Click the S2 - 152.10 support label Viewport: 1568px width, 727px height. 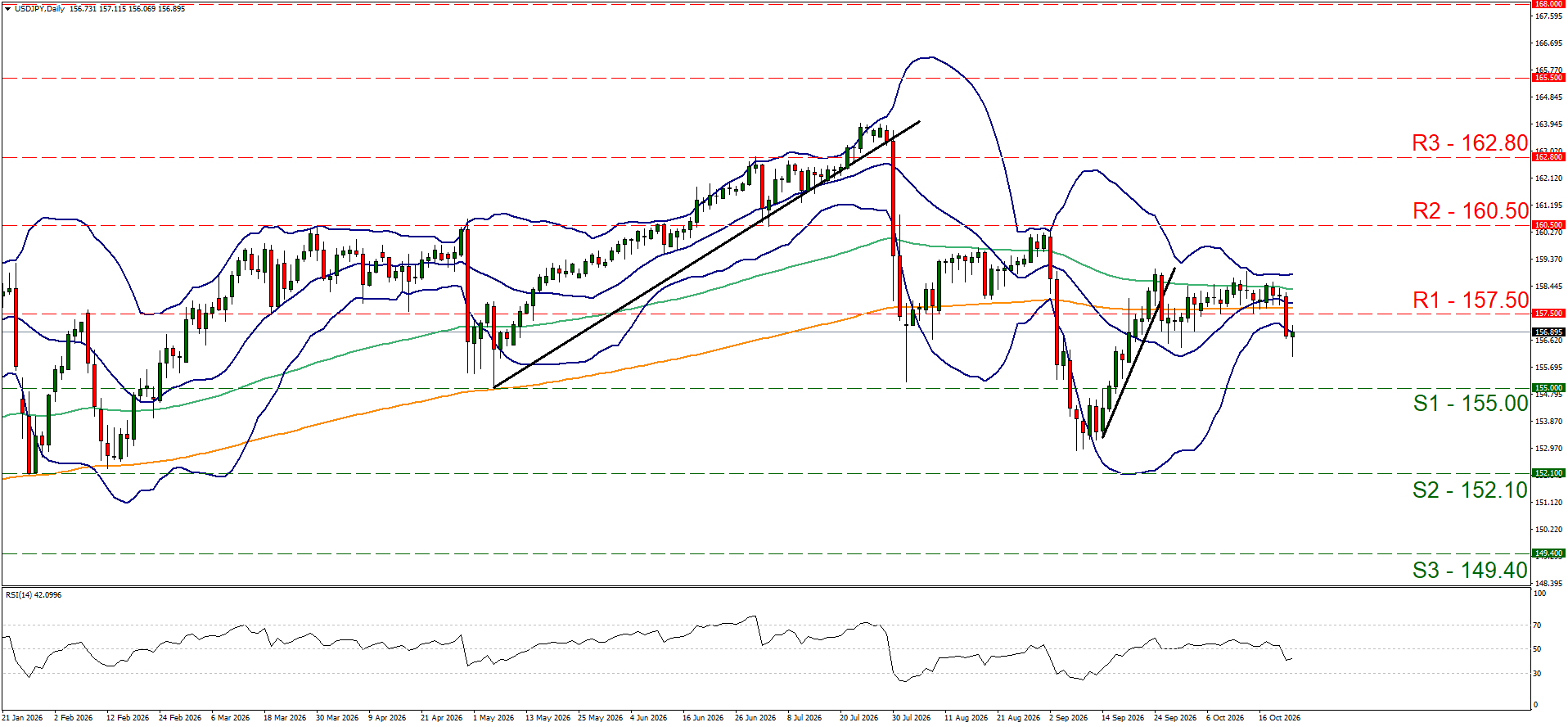point(1470,490)
